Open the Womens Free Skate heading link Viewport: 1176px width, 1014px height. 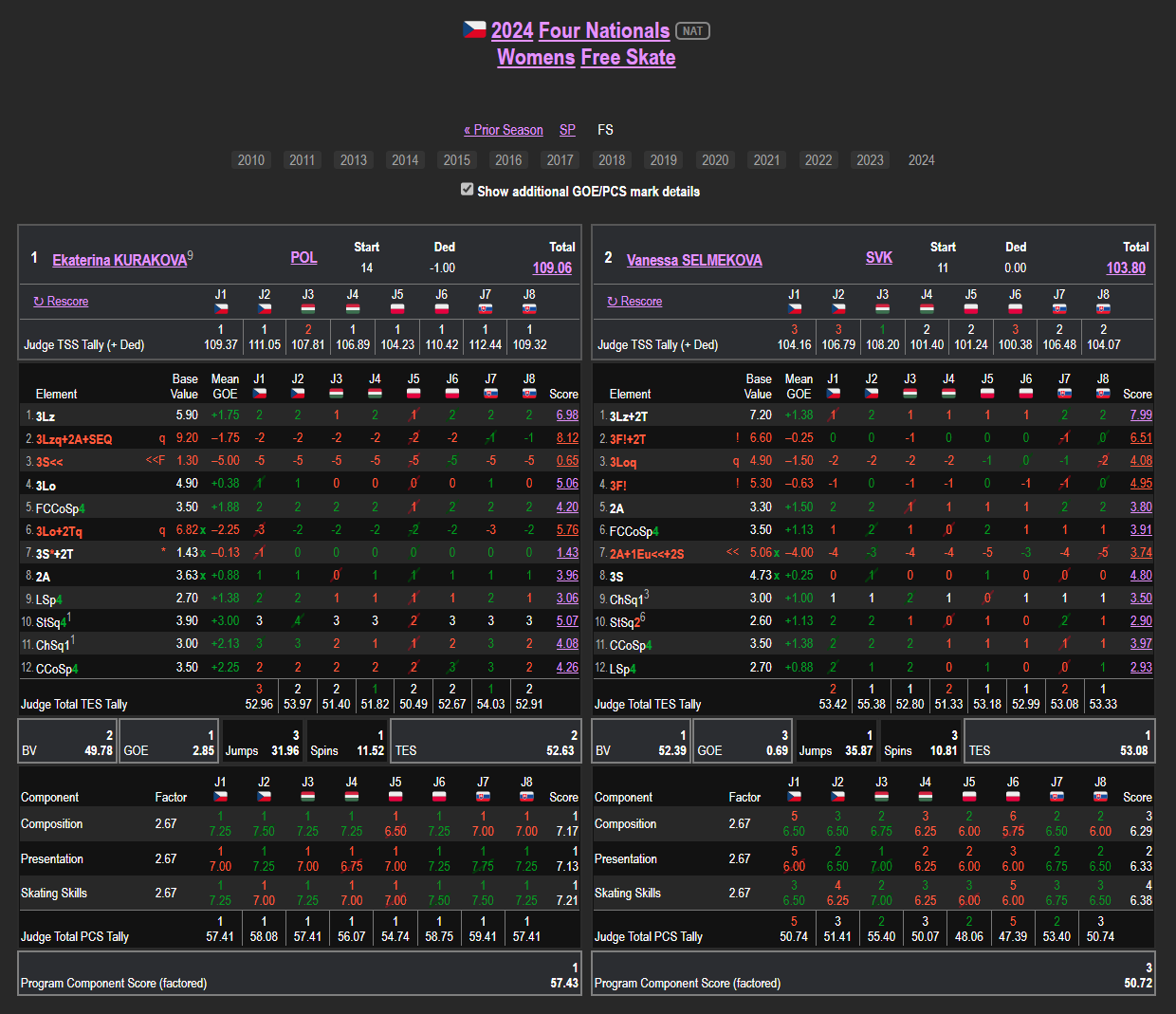(x=586, y=57)
